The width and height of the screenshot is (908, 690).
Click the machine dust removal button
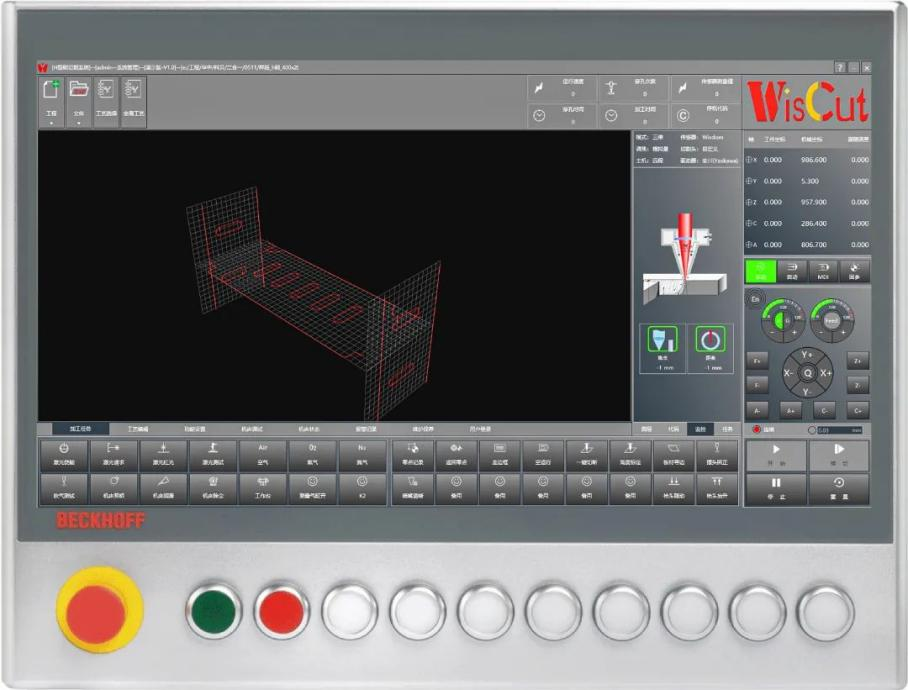coord(213,489)
